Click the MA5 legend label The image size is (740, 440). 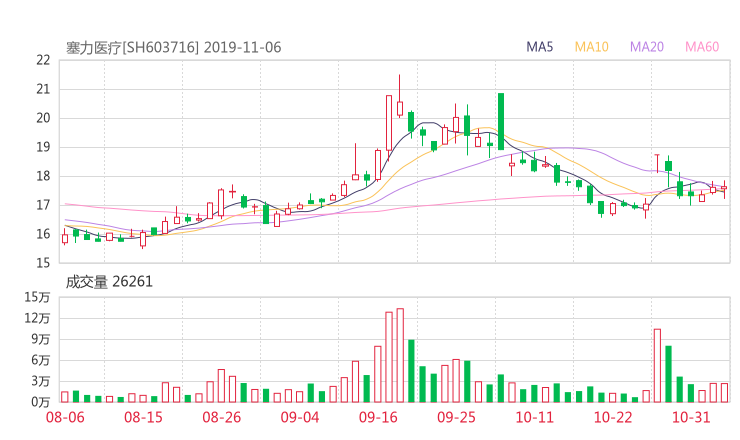tap(539, 47)
